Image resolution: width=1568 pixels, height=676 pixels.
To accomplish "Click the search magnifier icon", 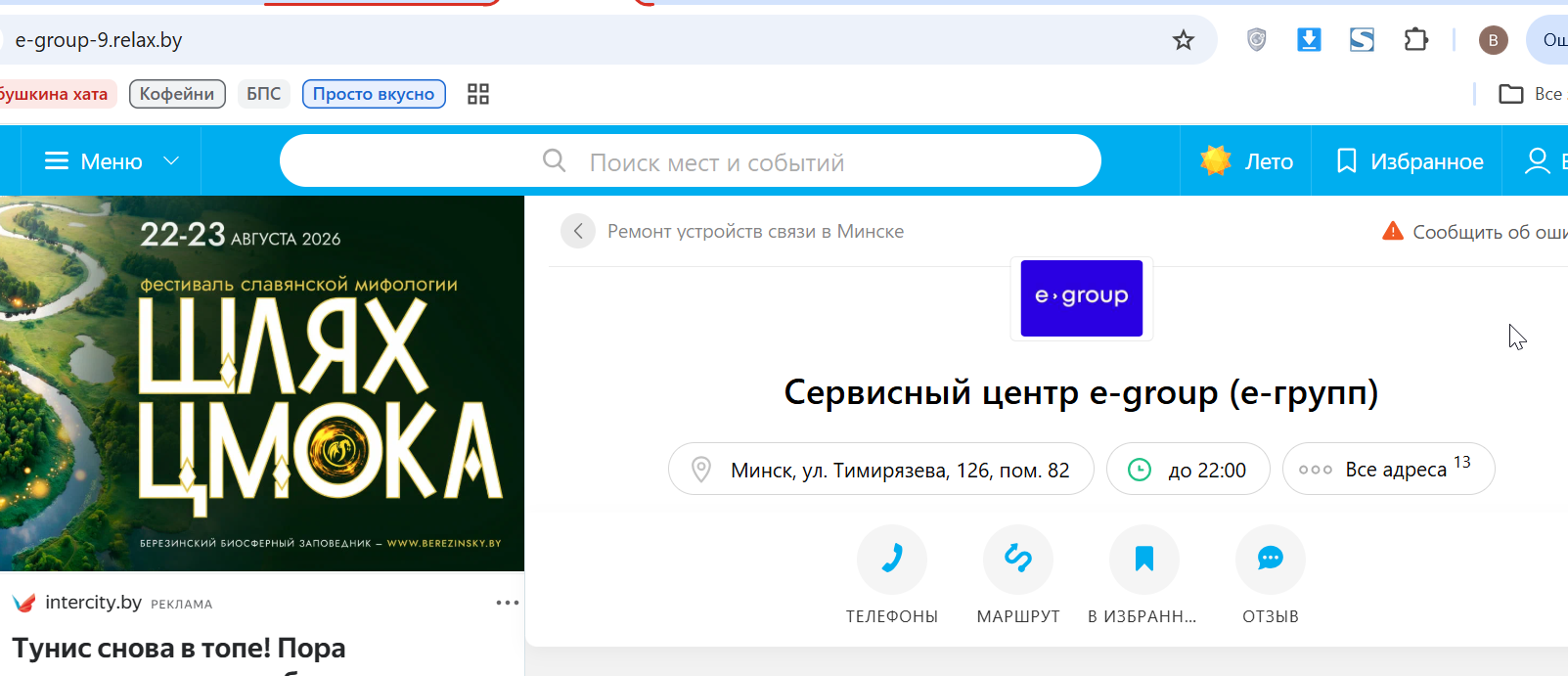I will (554, 160).
